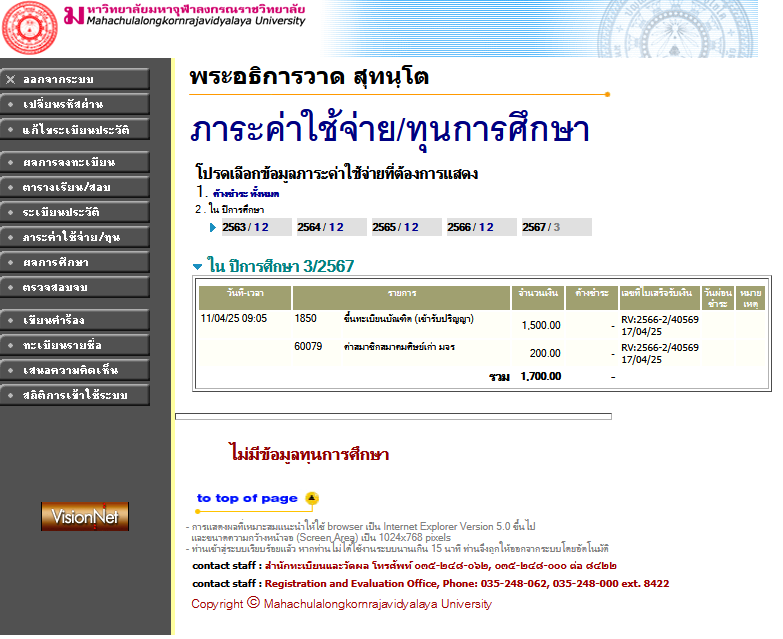Viewport: 783px width, 639px height.
Task: Click the VisionNet logo button
Action: coord(85,516)
